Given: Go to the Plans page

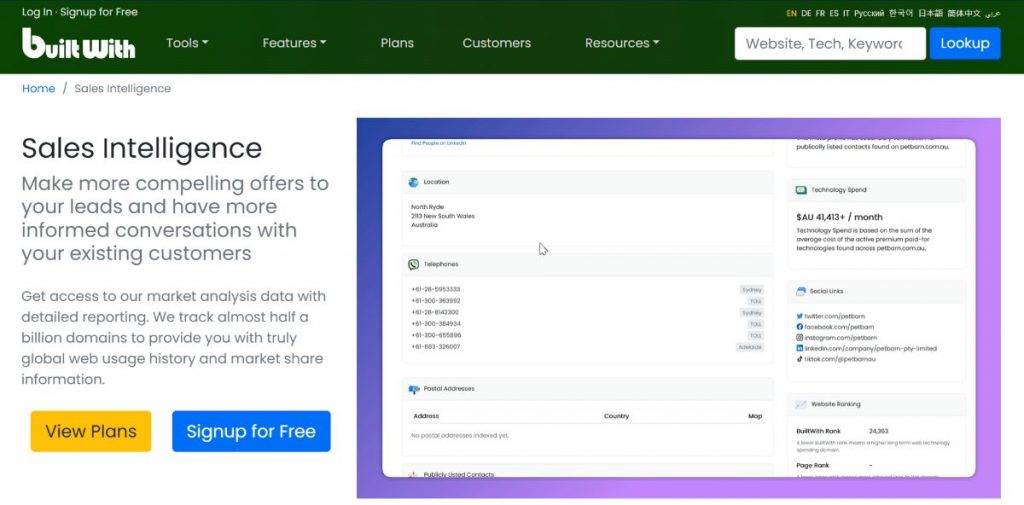Looking at the screenshot, I should point(397,43).
